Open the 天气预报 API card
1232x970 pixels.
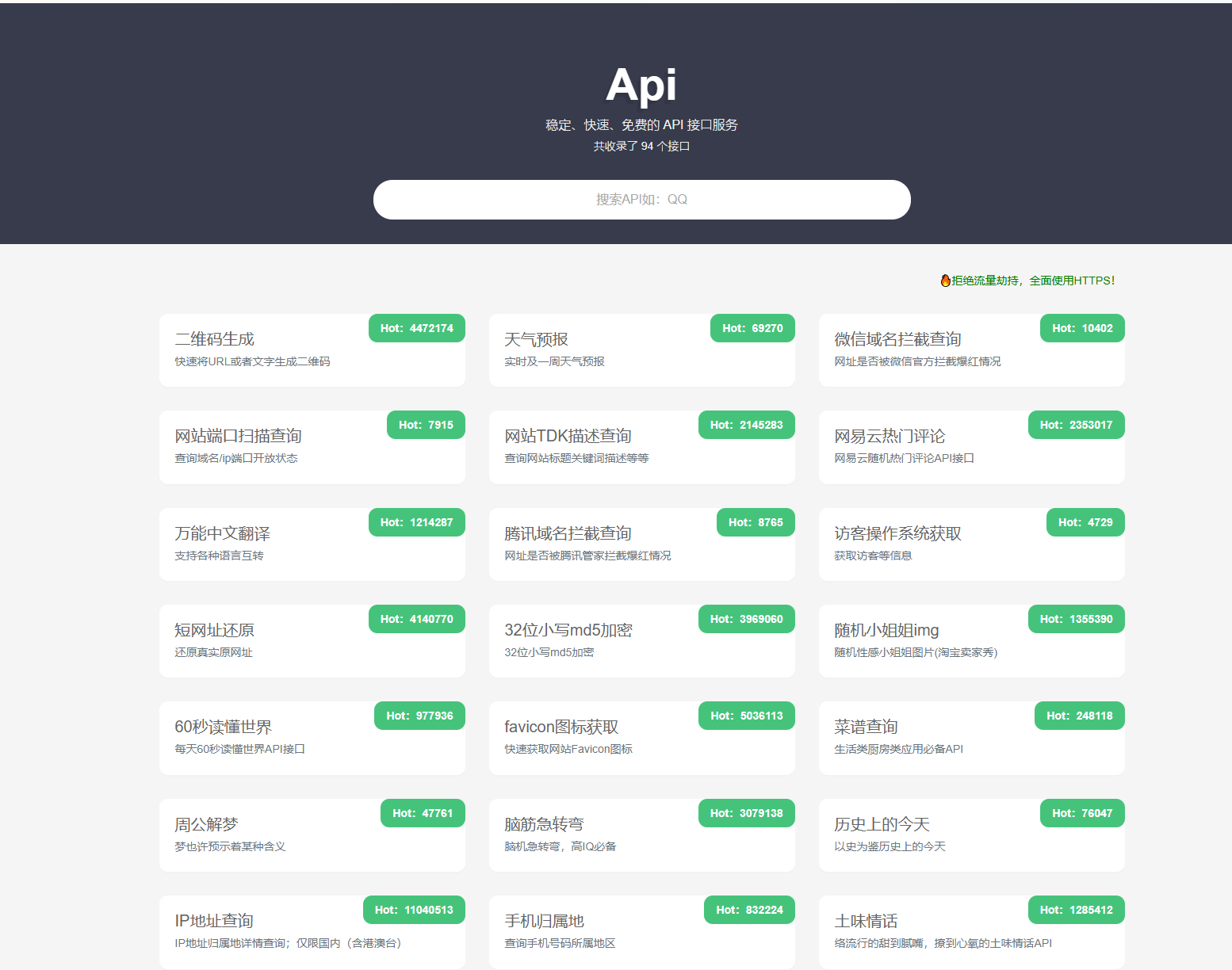coord(641,350)
